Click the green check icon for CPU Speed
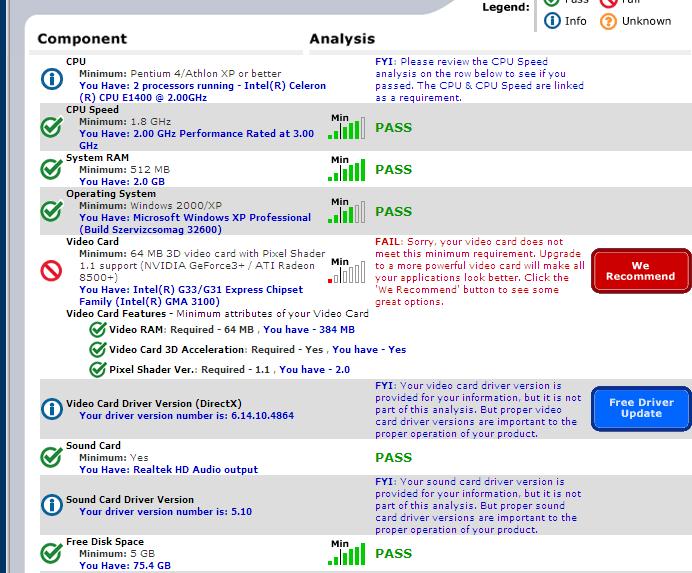The height and width of the screenshot is (573, 692). click(51, 128)
